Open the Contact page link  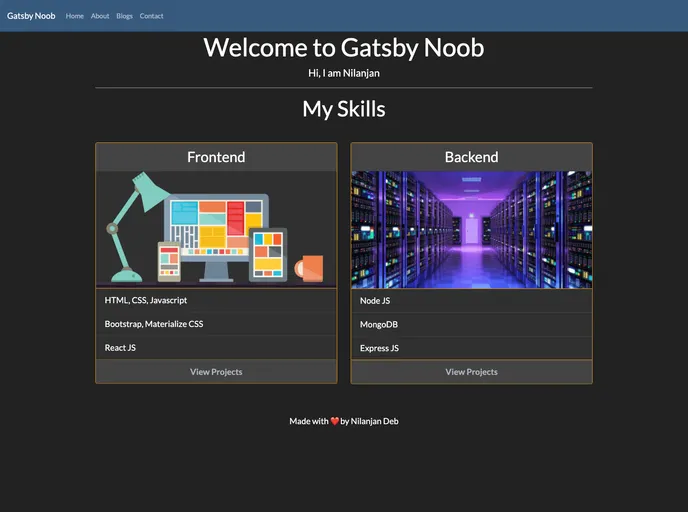[x=151, y=16]
